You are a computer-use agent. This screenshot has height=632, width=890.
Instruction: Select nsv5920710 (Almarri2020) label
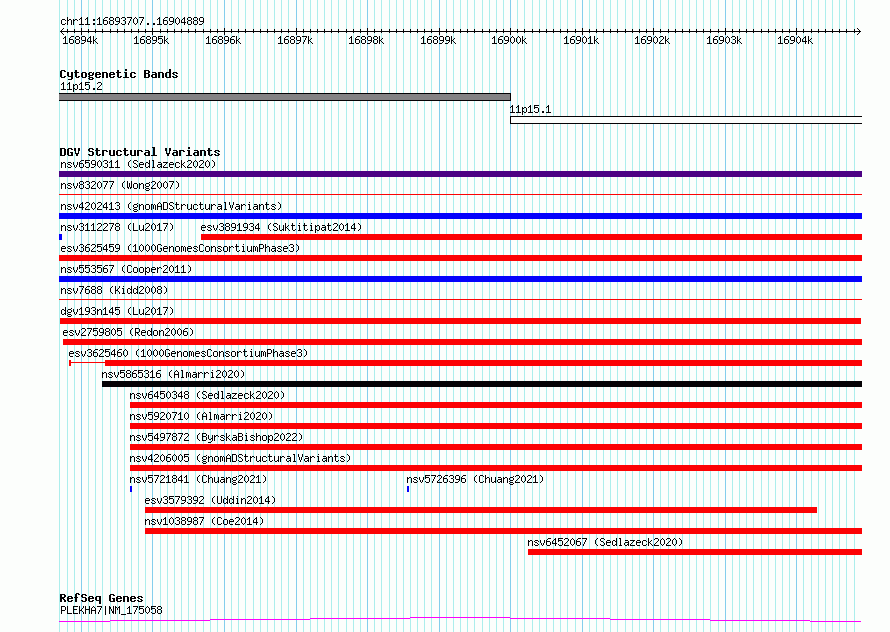pyautogui.click(x=201, y=416)
